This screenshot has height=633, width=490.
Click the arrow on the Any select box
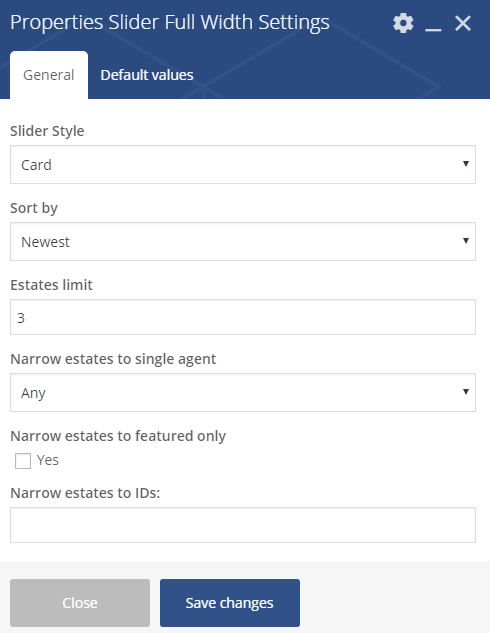(x=466, y=392)
